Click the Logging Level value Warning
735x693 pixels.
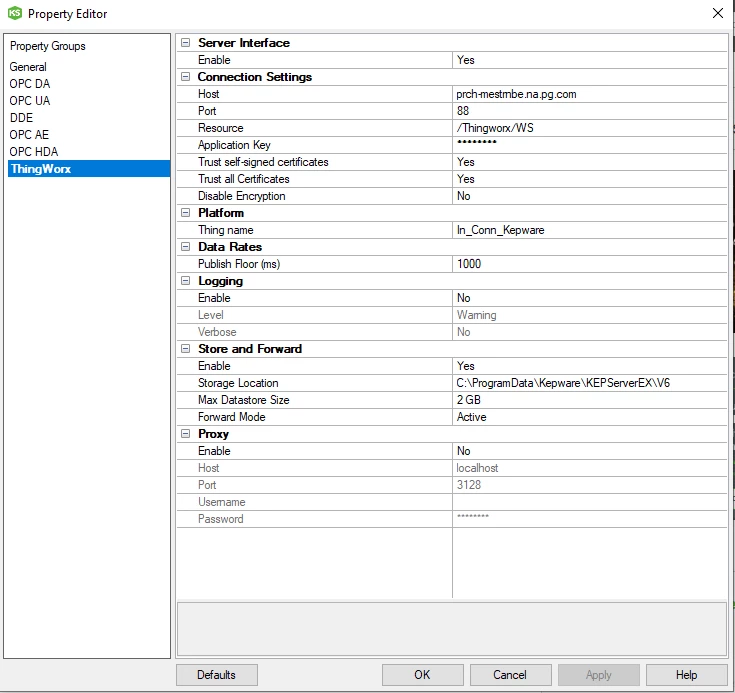coord(590,315)
